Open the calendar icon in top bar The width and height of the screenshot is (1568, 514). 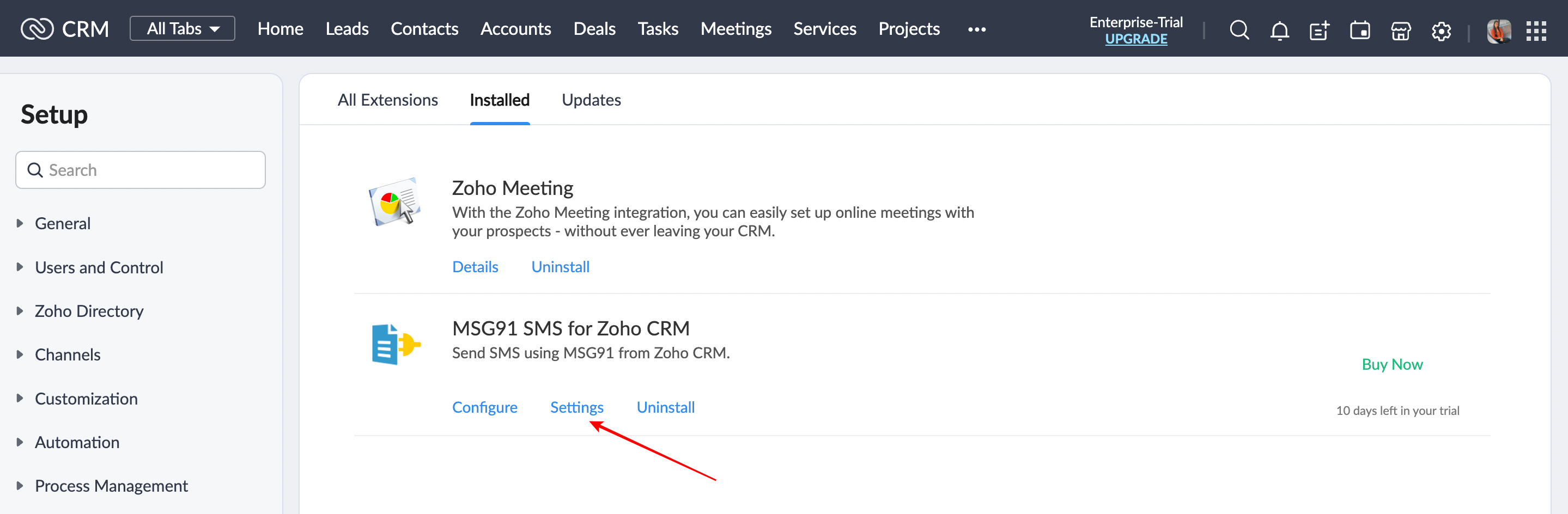click(x=1360, y=30)
